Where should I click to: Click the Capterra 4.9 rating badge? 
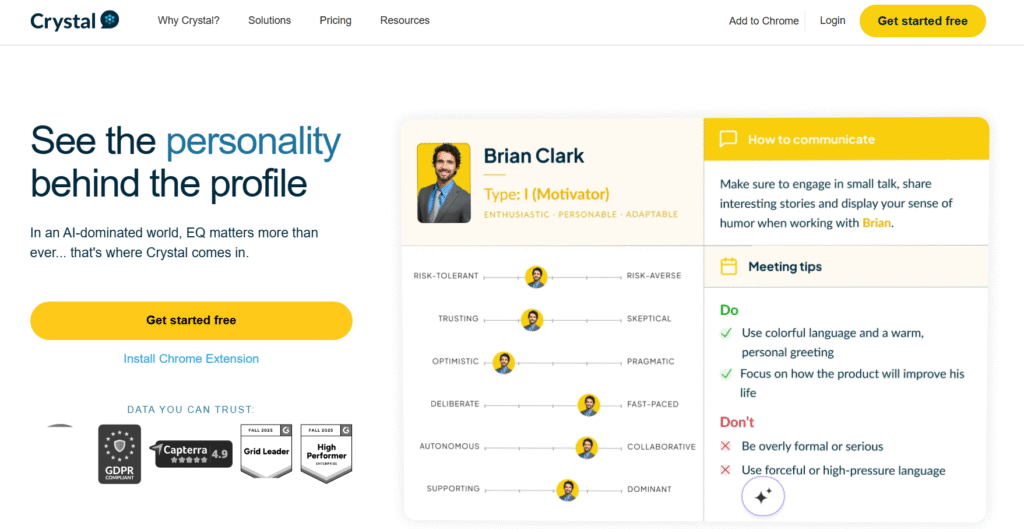191,453
